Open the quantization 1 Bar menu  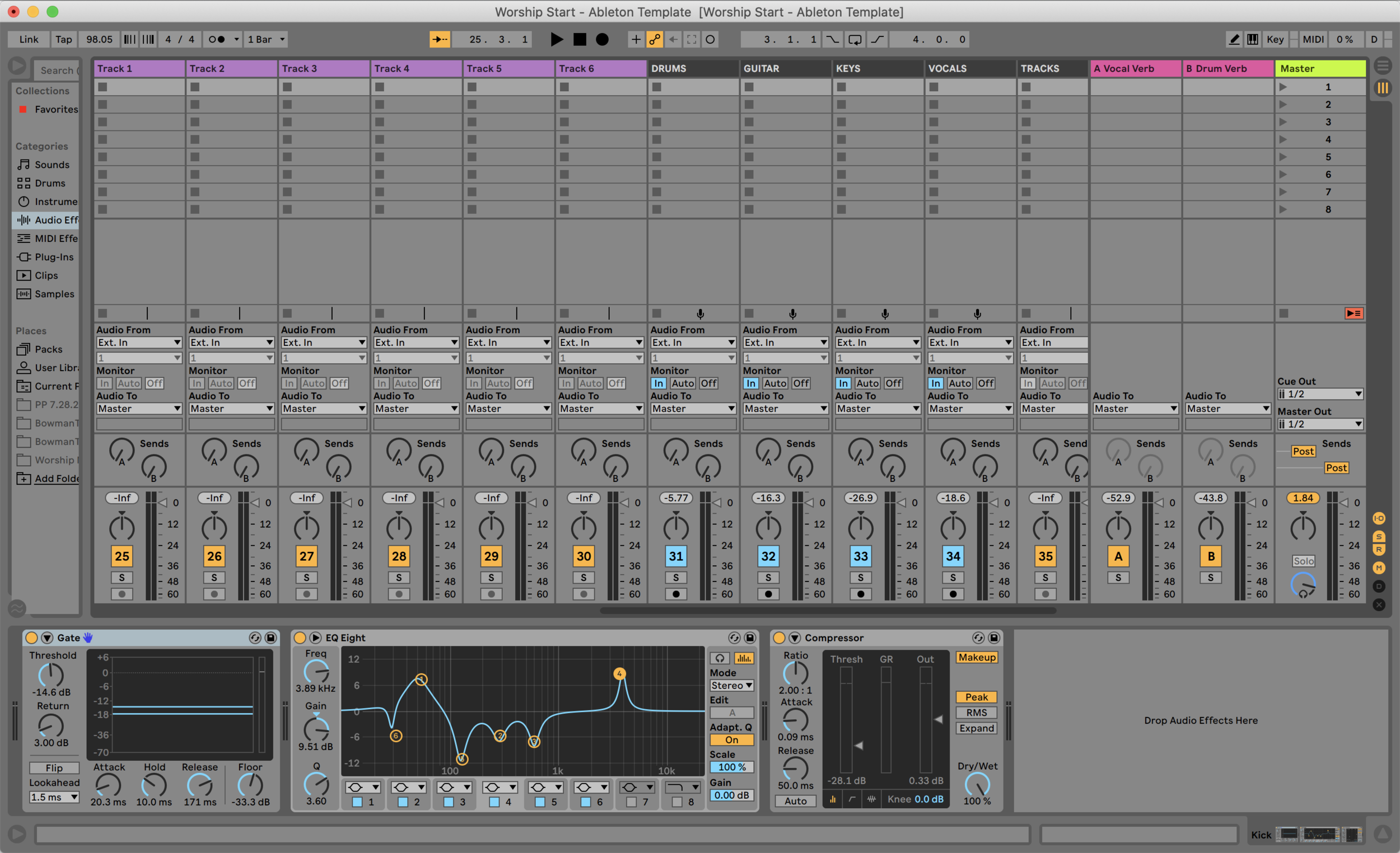click(265, 39)
